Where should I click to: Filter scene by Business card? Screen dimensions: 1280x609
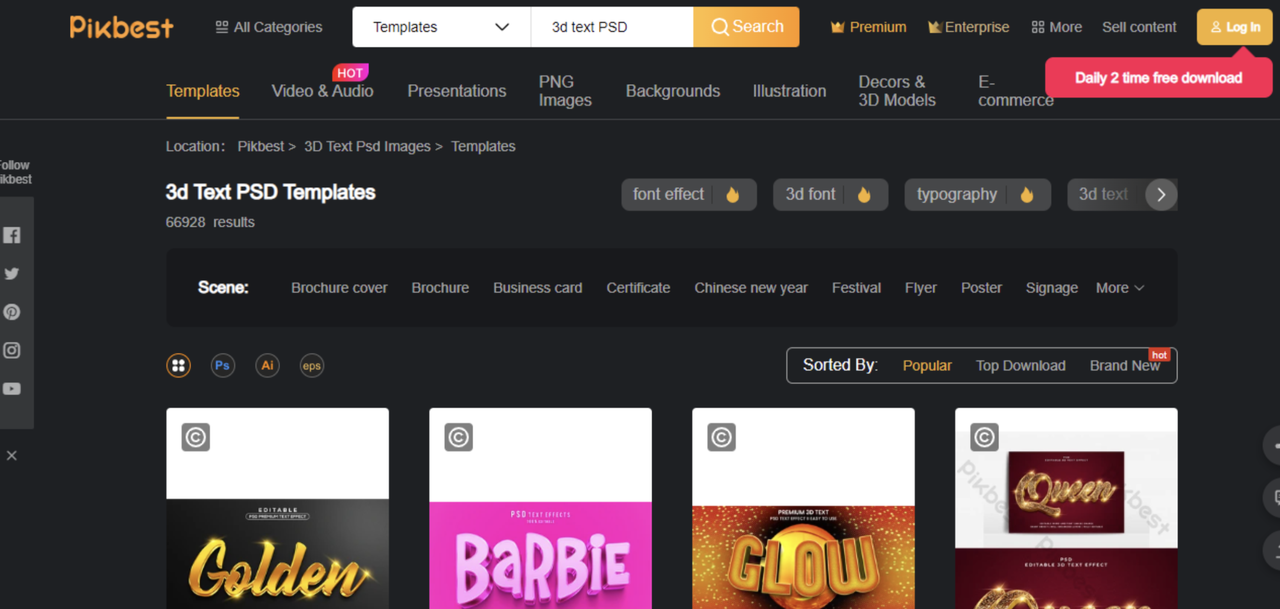pyautogui.click(x=537, y=288)
